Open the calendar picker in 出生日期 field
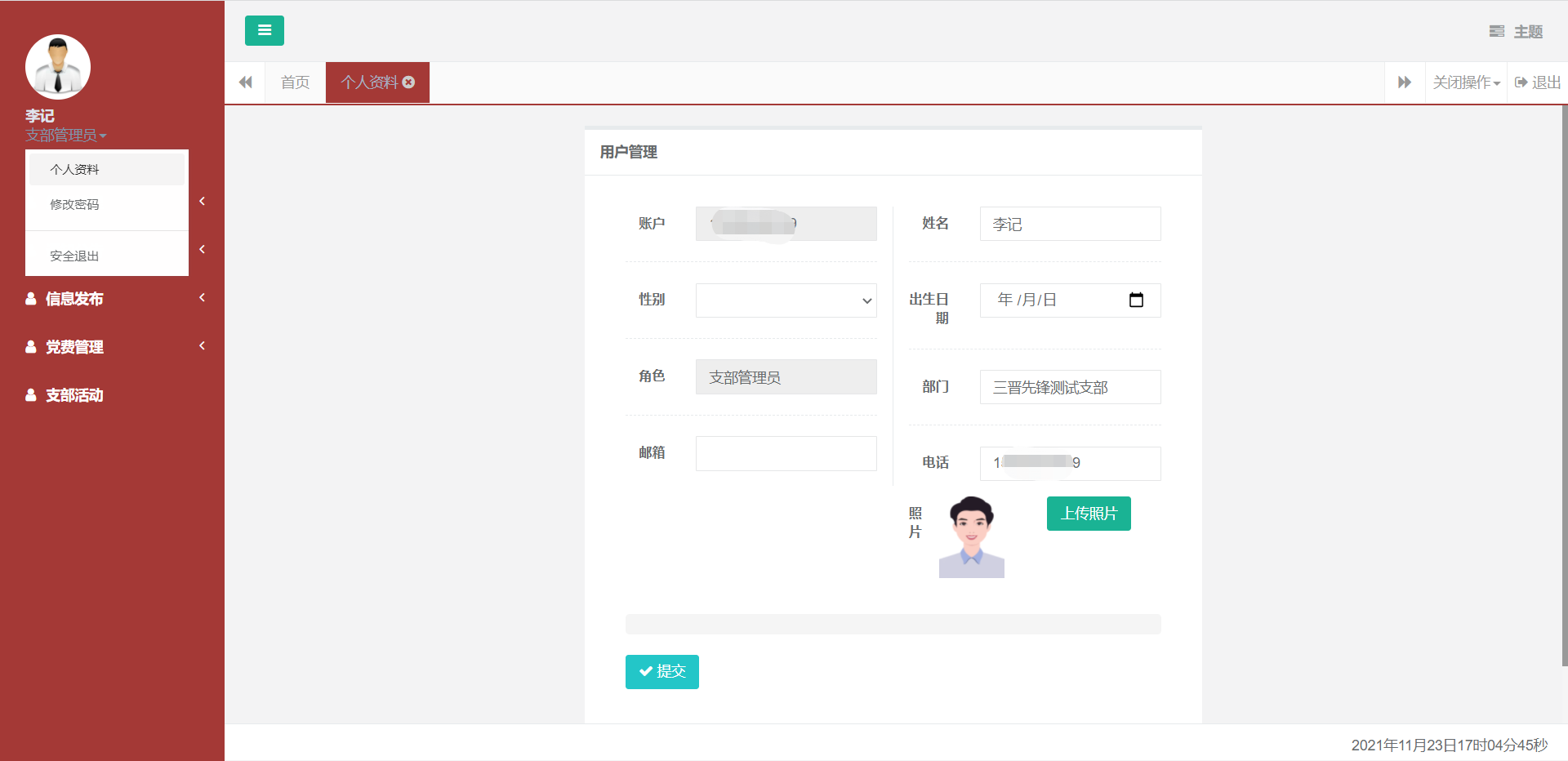1568x761 pixels. click(1135, 300)
